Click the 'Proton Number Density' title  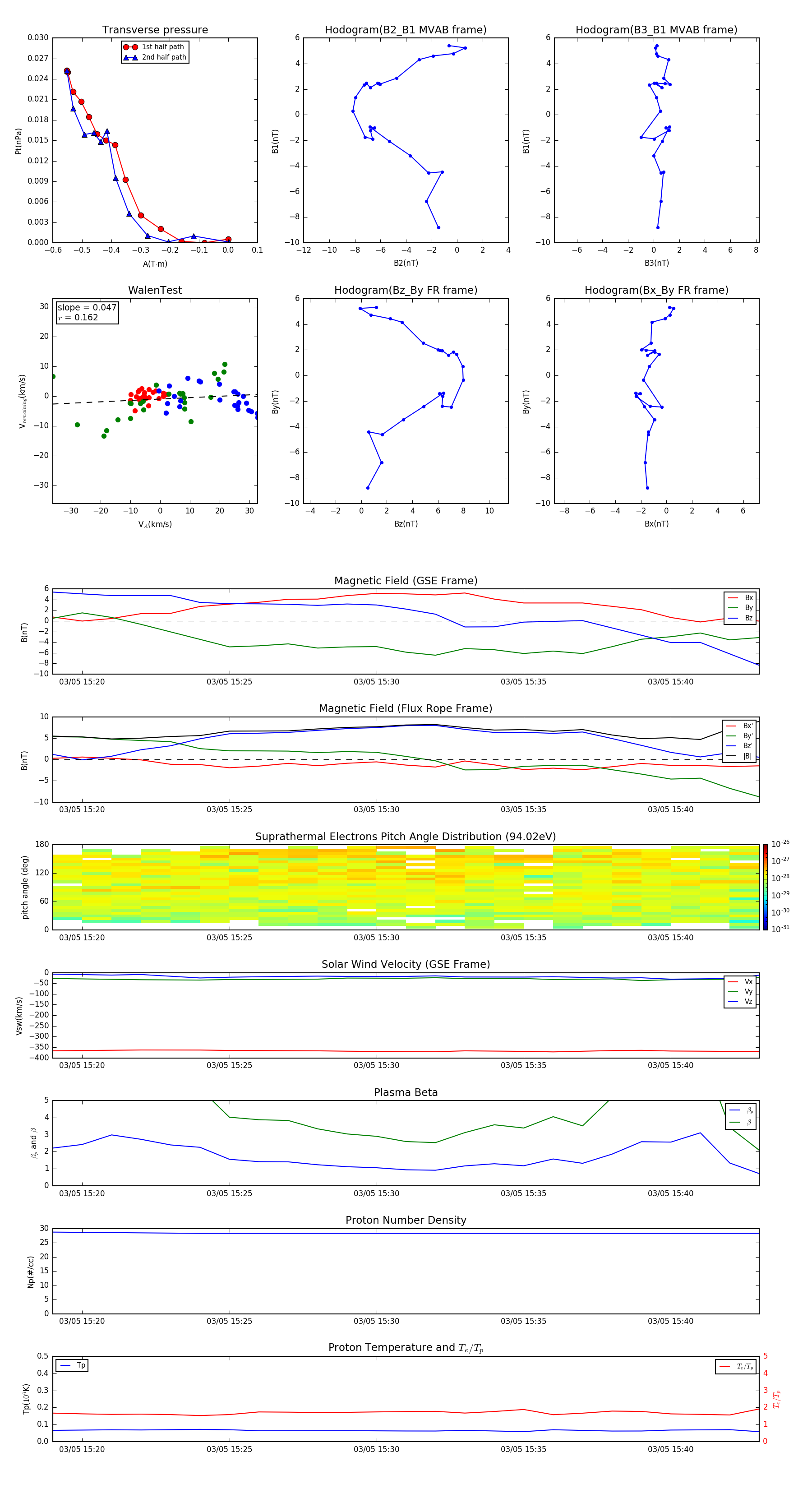click(406, 1220)
